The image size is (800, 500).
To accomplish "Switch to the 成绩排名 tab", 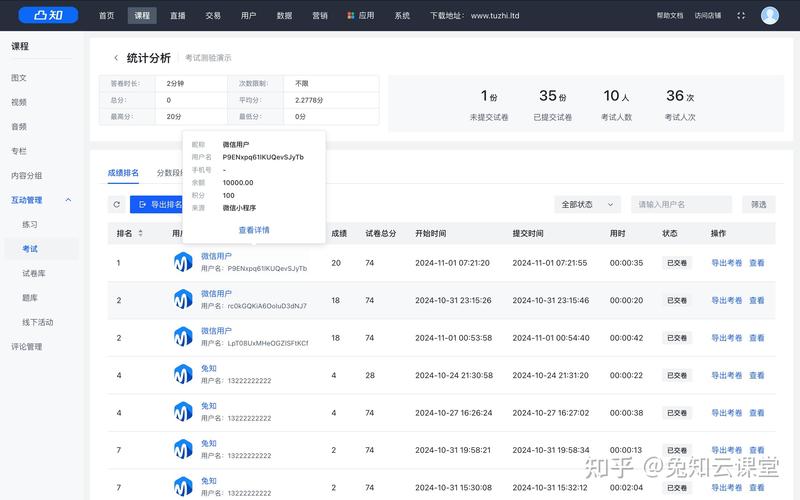I will pos(123,173).
